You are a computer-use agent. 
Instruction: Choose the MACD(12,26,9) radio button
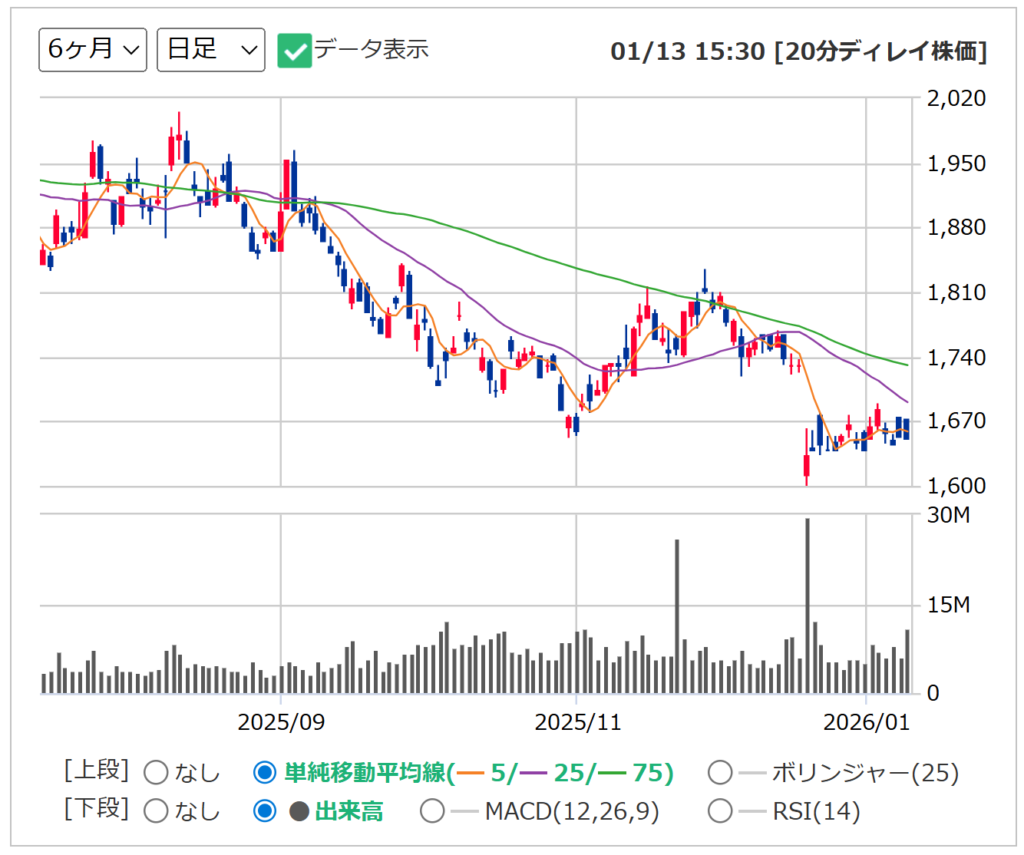pos(432,811)
